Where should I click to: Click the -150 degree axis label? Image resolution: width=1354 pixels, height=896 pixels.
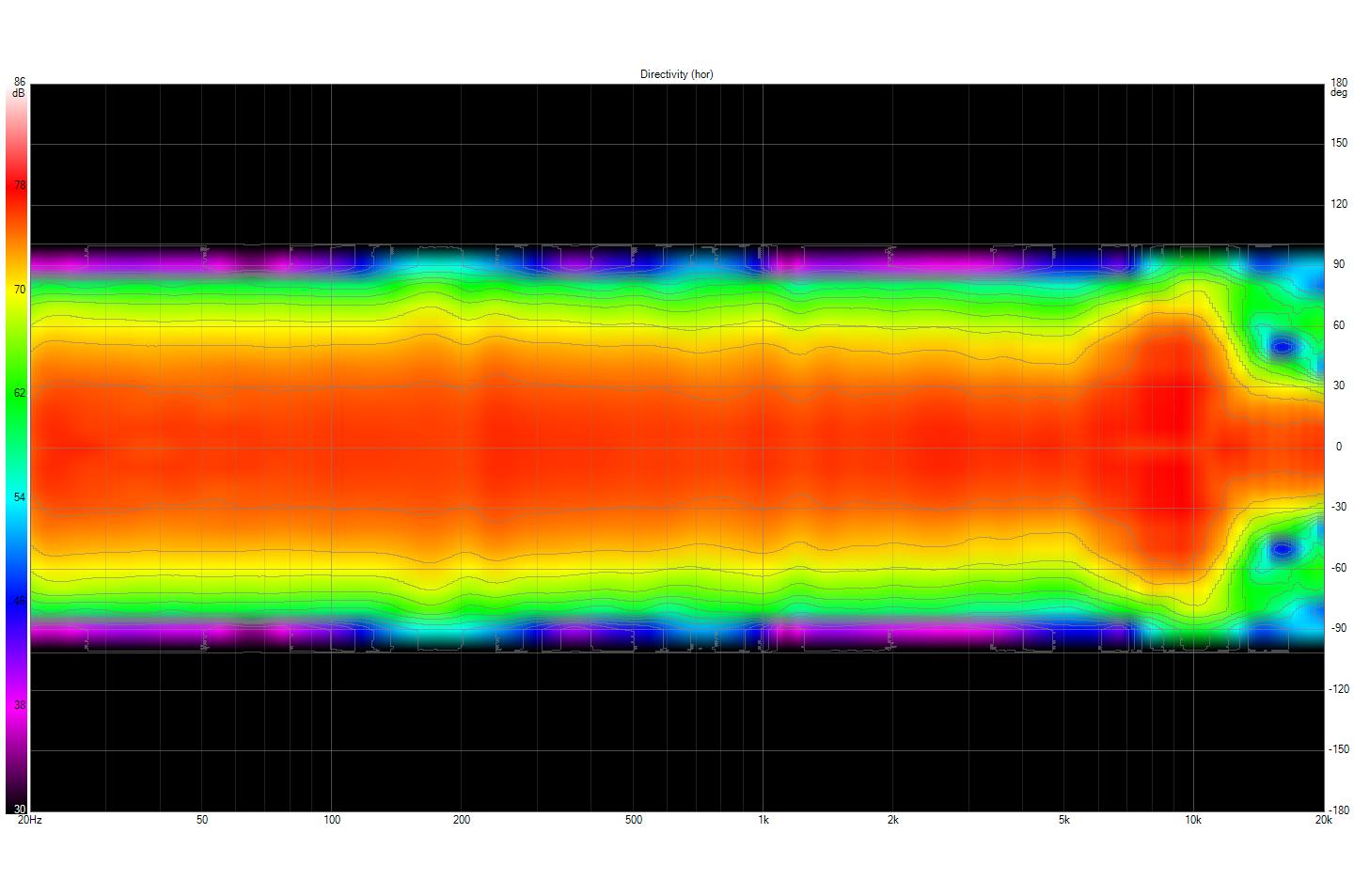click(x=1339, y=749)
